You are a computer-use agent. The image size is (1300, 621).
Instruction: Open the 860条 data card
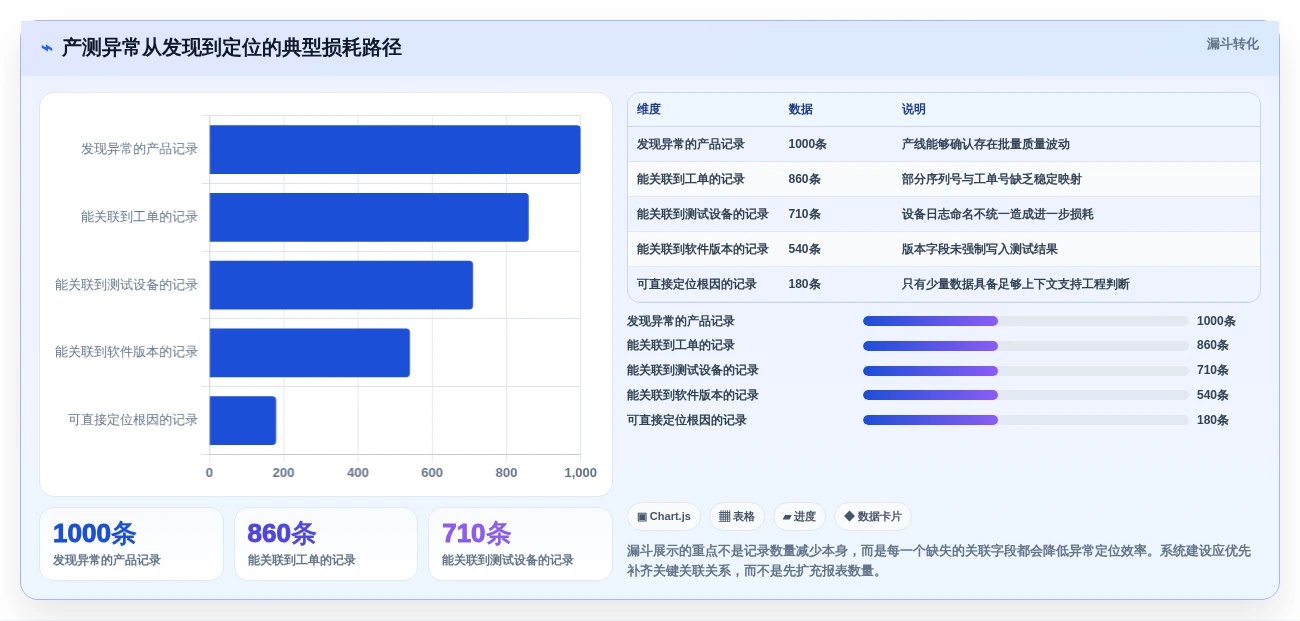tap(326, 544)
